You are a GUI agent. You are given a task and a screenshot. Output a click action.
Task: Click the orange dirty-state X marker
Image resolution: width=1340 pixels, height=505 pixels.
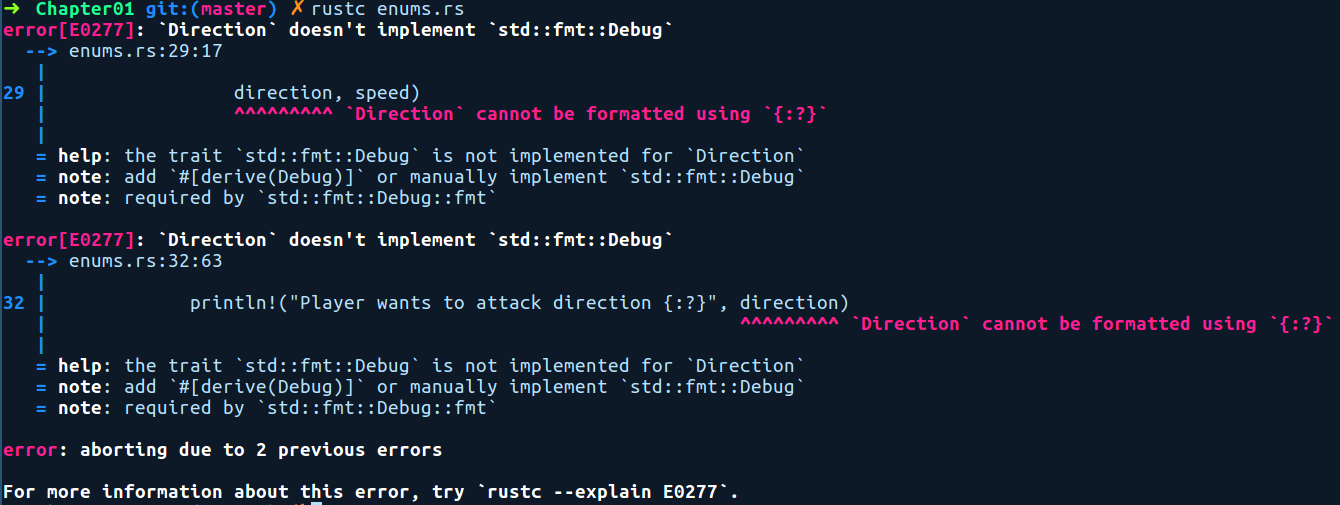(x=298, y=9)
